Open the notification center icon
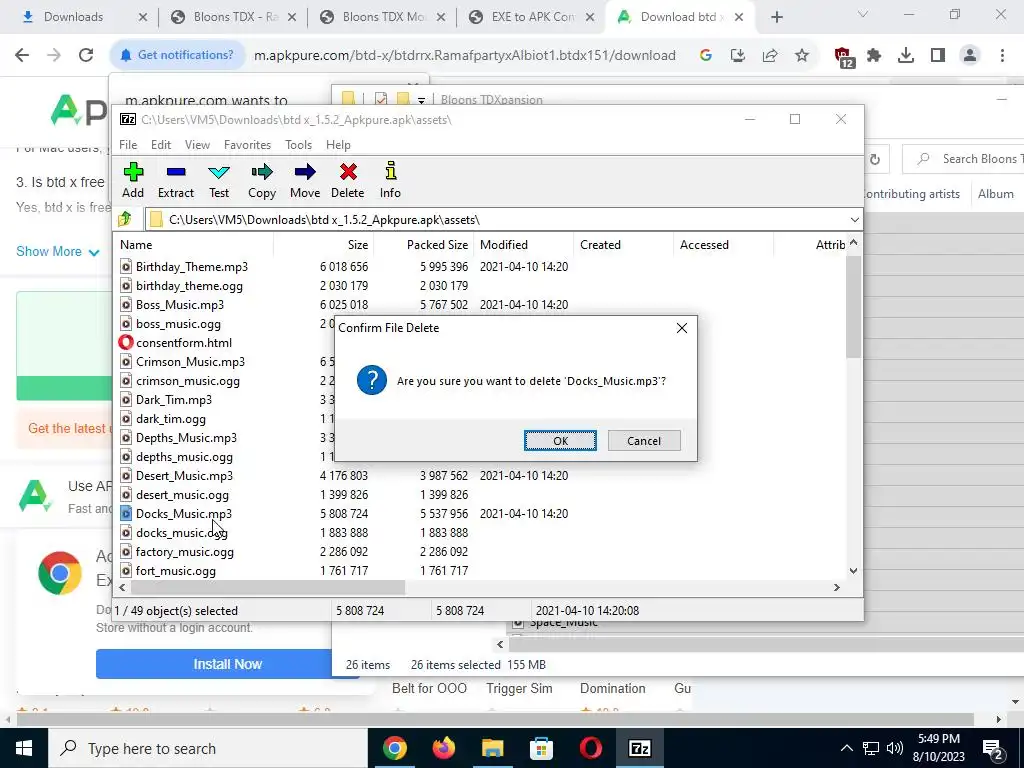The height and width of the screenshot is (768, 1024). pyautogui.click(x=993, y=748)
